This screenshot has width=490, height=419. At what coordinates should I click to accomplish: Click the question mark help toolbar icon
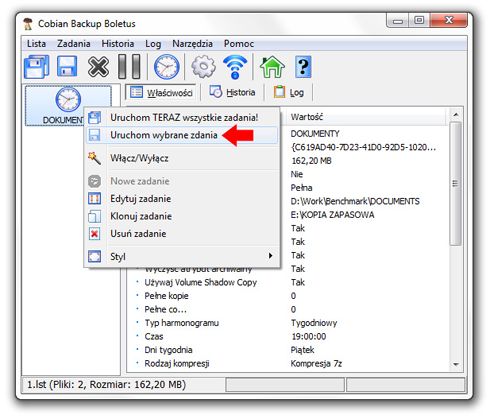point(303,67)
